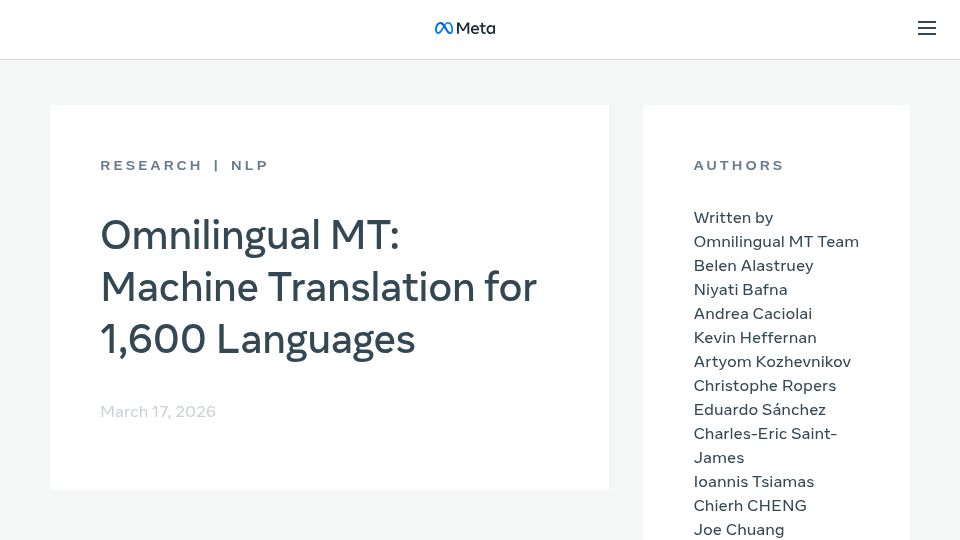Select author Niyati Bafna

[x=740, y=290]
